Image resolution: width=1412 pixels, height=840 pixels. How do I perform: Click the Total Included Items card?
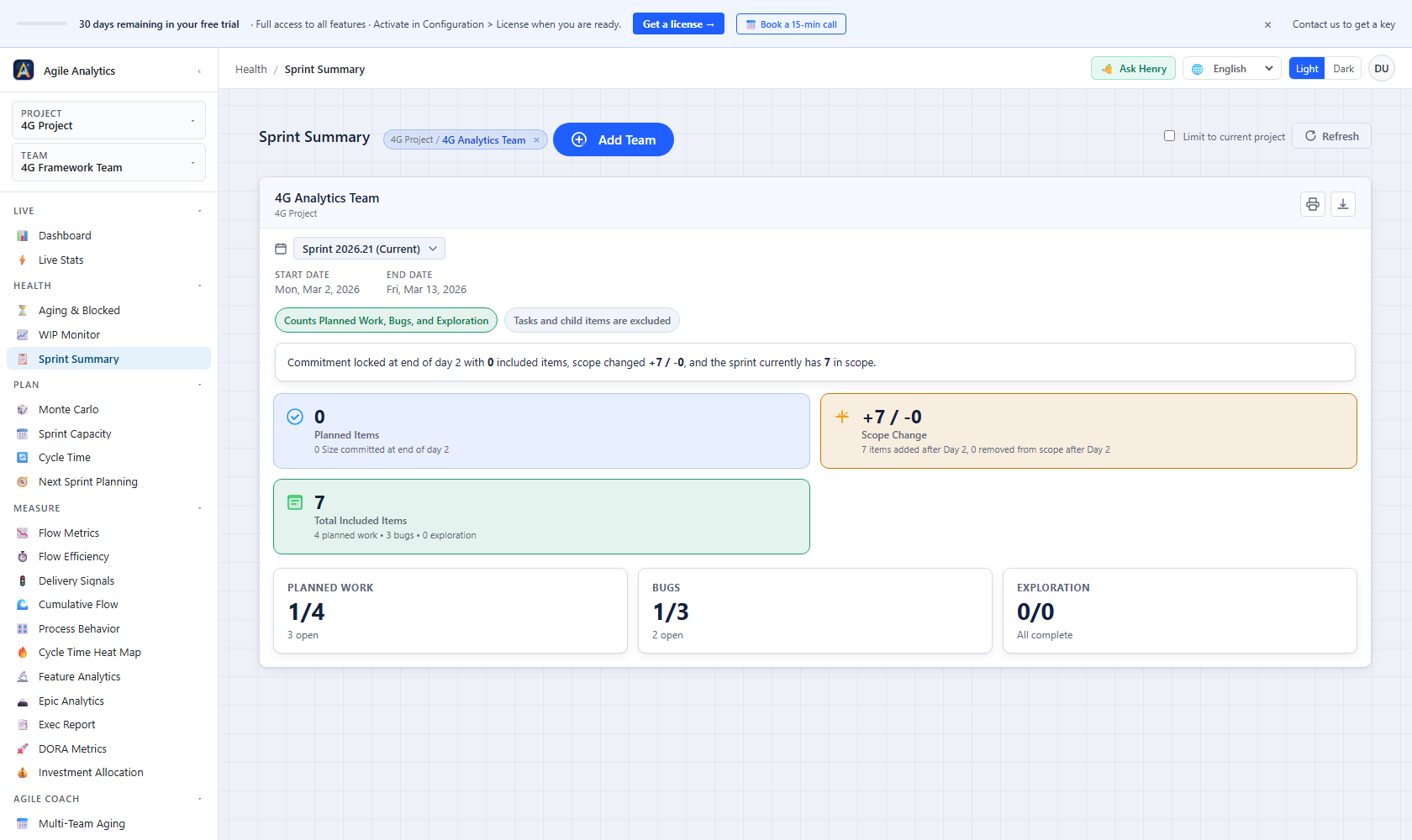(541, 517)
